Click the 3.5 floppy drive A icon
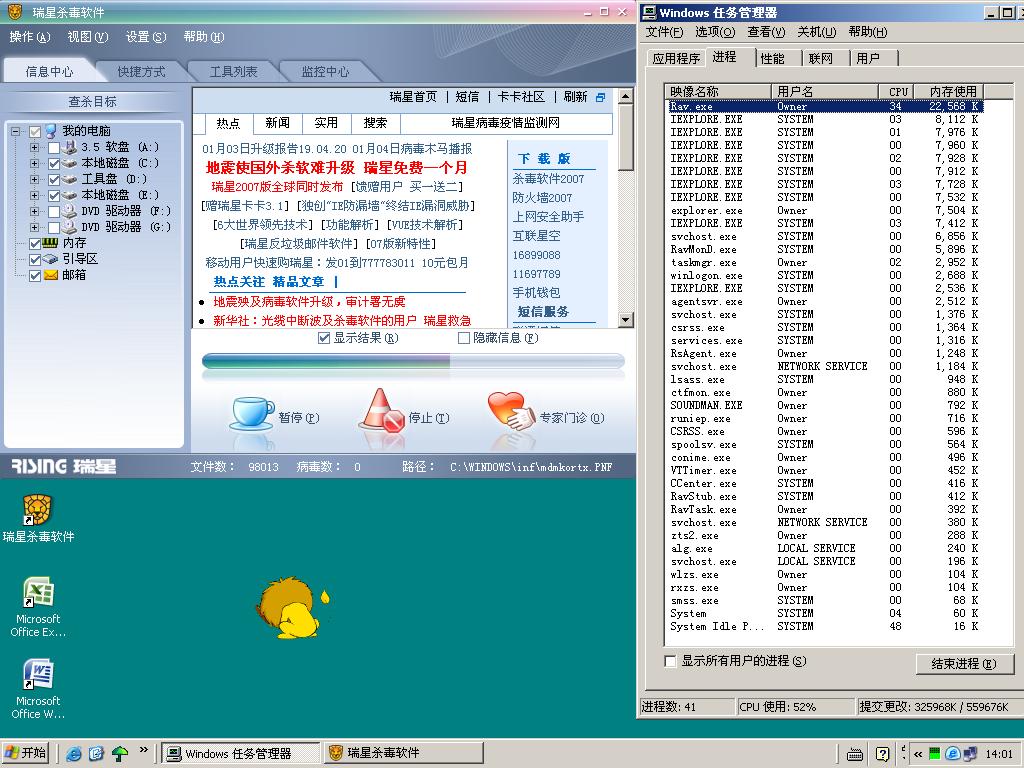The width and height of the screenshot is (1024, 768). [x=69, y=148]
